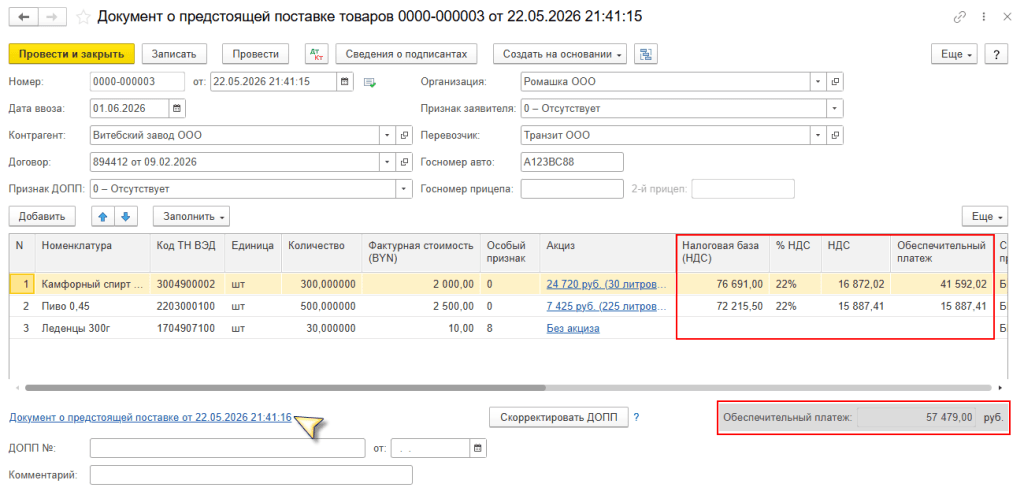Open linked Документ о предстоящей поставке link
1024x495 pixels.
pos(150,417)
